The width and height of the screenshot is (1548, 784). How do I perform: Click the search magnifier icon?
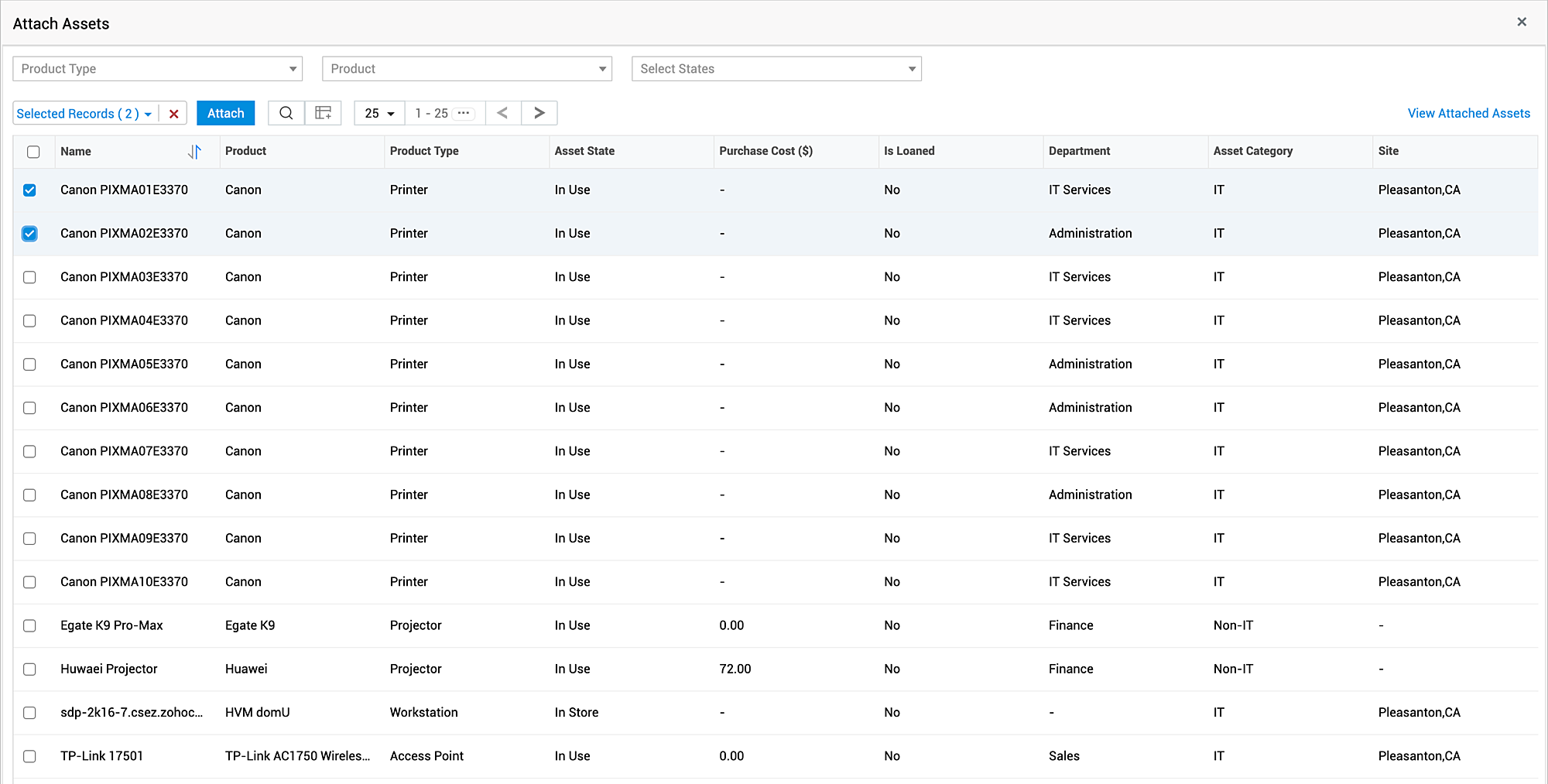(x=286, y=113)
